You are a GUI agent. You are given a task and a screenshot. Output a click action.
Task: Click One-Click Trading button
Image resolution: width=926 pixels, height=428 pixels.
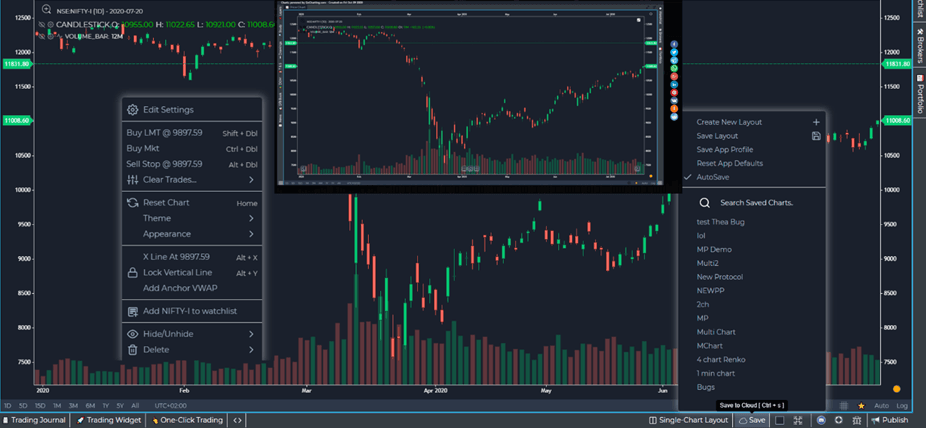coord(191,420)
